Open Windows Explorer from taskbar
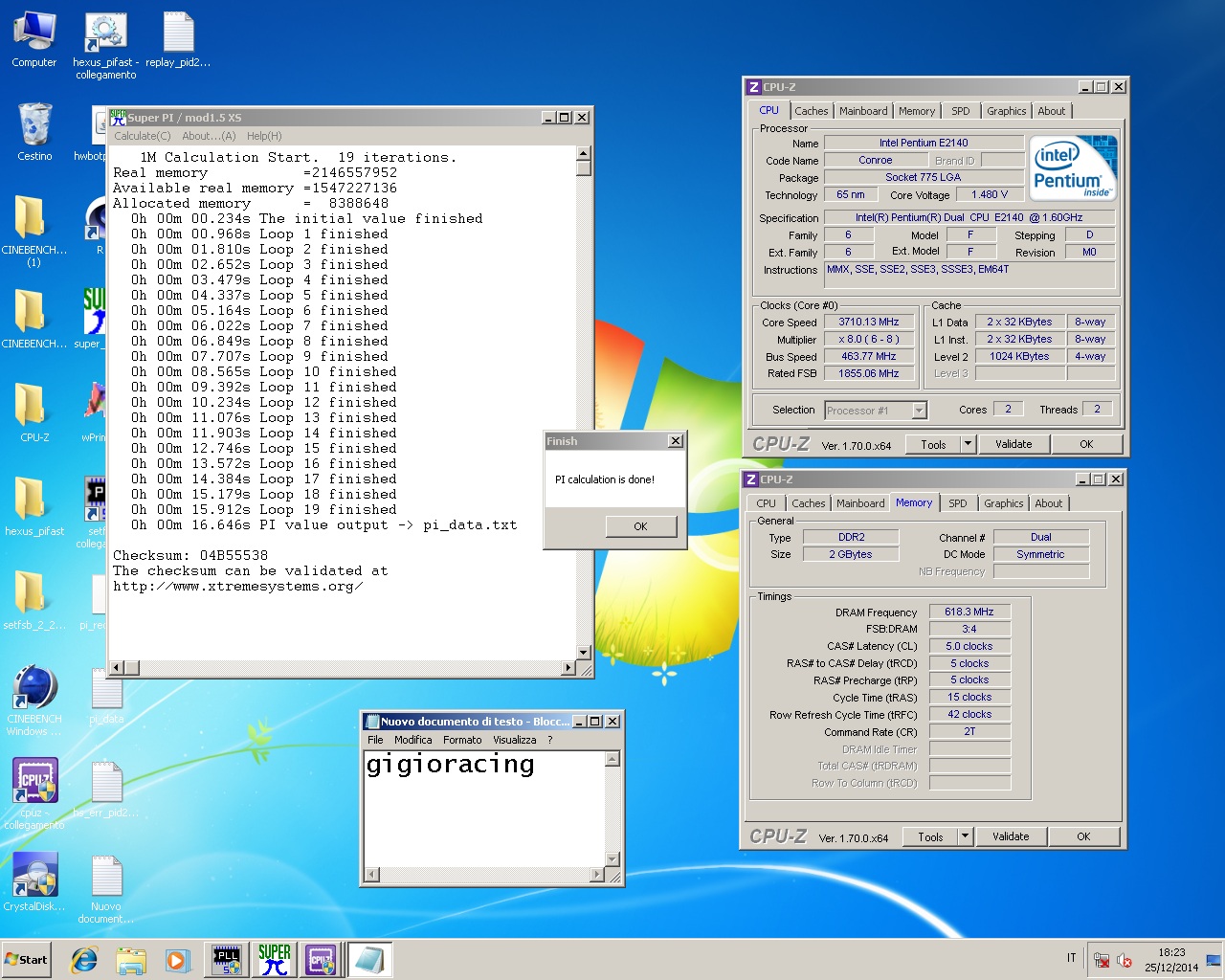This screenshot has height=980, width=1225. 131,960
